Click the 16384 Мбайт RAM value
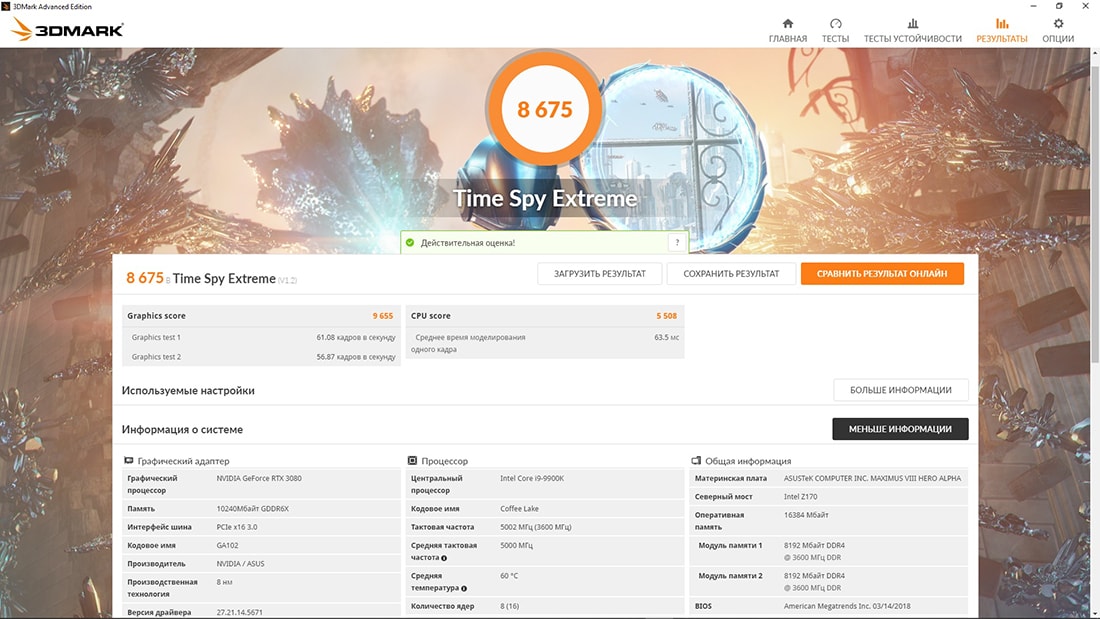 (x=806, y=515)
